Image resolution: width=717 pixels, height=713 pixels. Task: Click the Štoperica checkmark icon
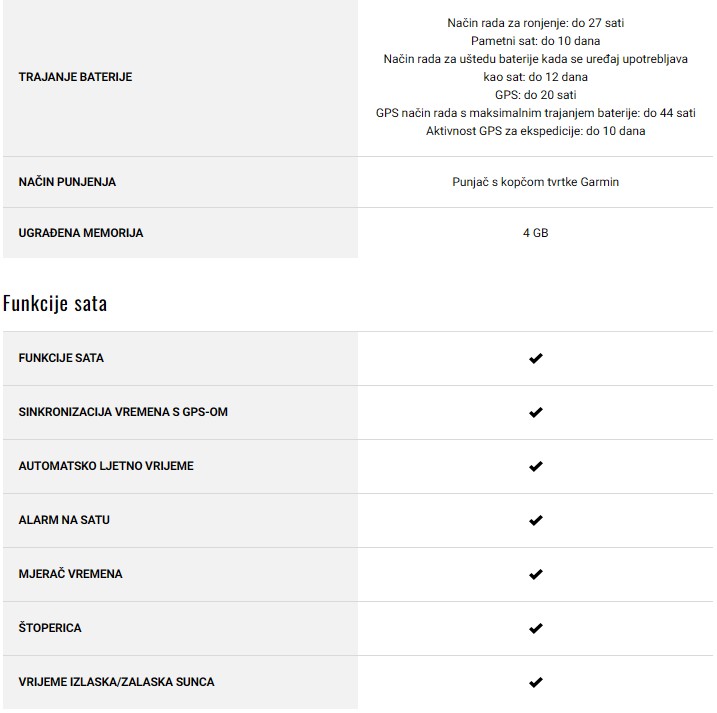[535, 628]
